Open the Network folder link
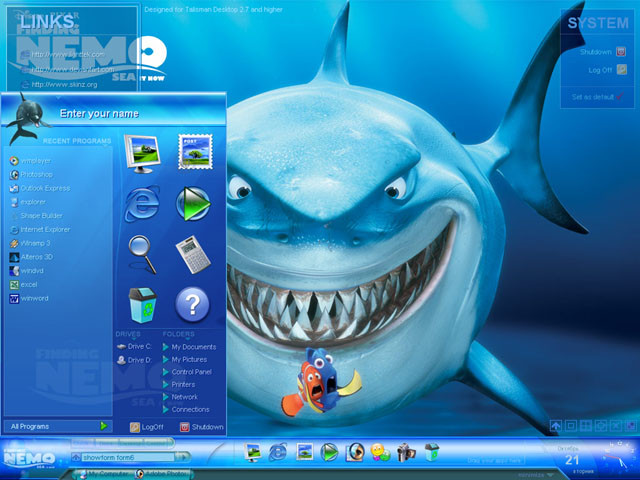This screenshot has width=640, height=480. pyautogui.click(x=180, y=397)
